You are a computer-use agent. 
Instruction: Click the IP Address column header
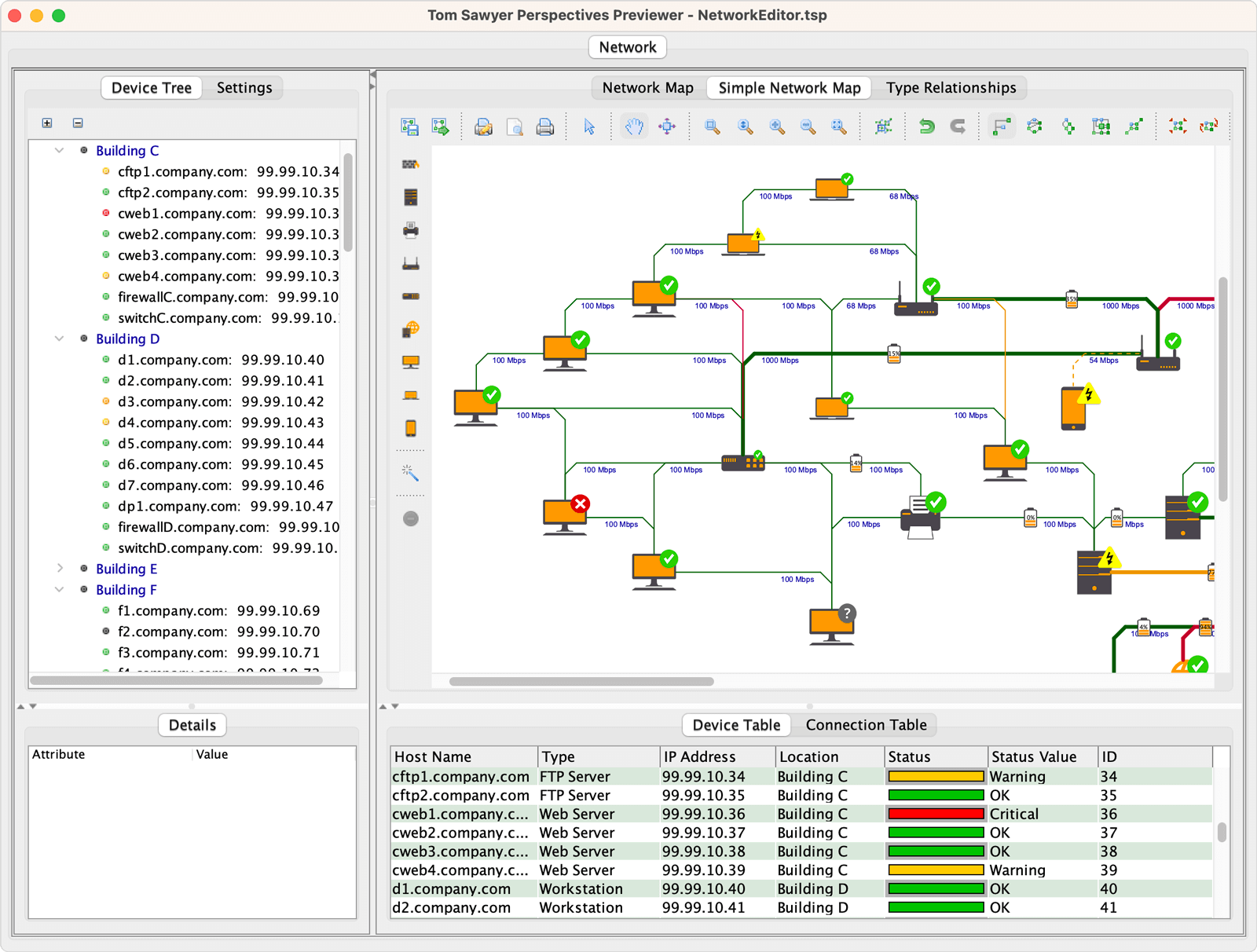coord(718,756)
